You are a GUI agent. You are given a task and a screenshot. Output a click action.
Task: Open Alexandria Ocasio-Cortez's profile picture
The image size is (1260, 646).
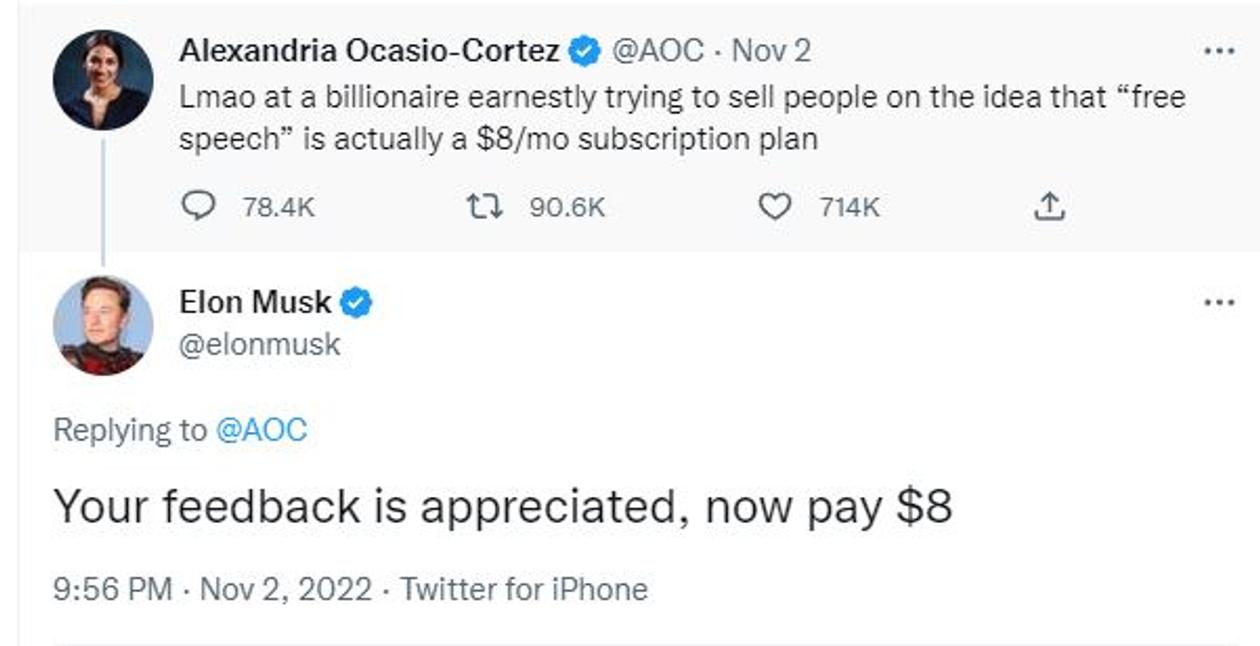pyautogui.click(x=103, y=80)
